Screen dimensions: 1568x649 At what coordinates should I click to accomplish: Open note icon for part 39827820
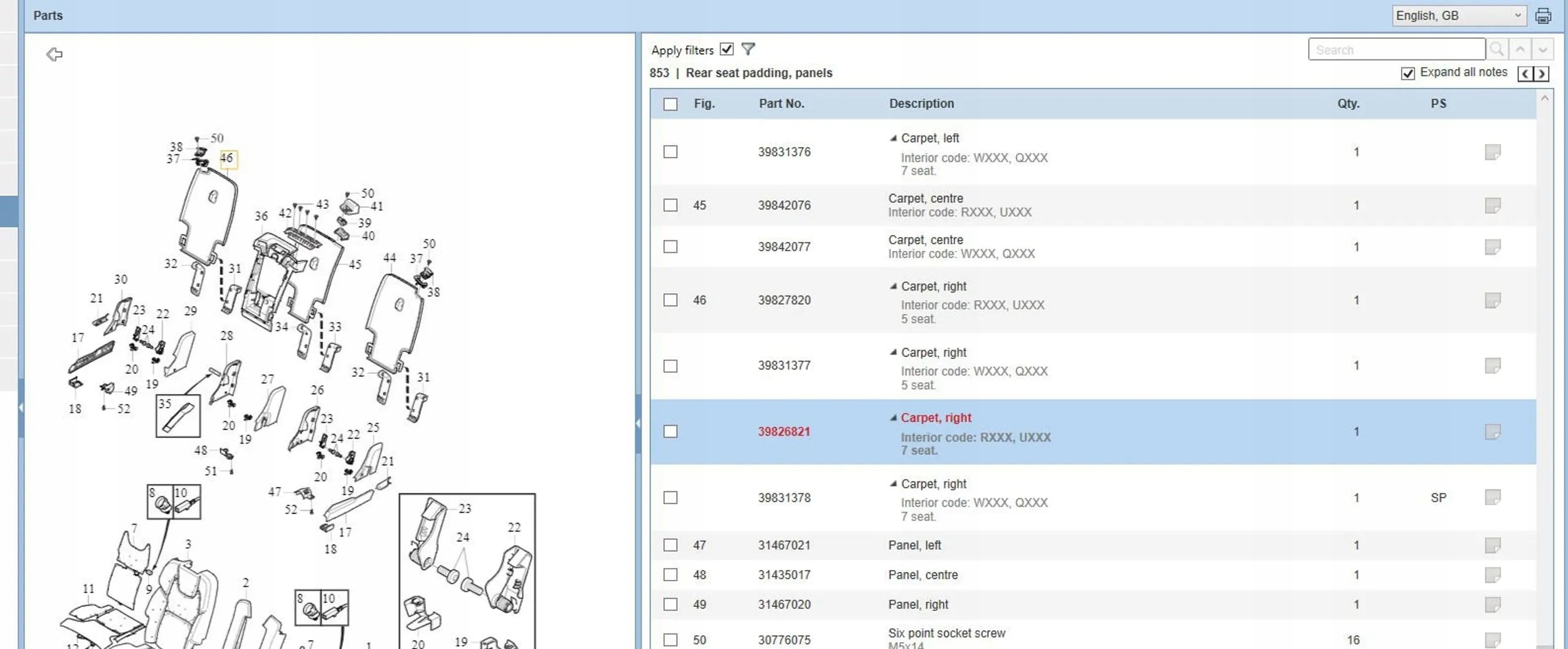[x=1493, y=300]
